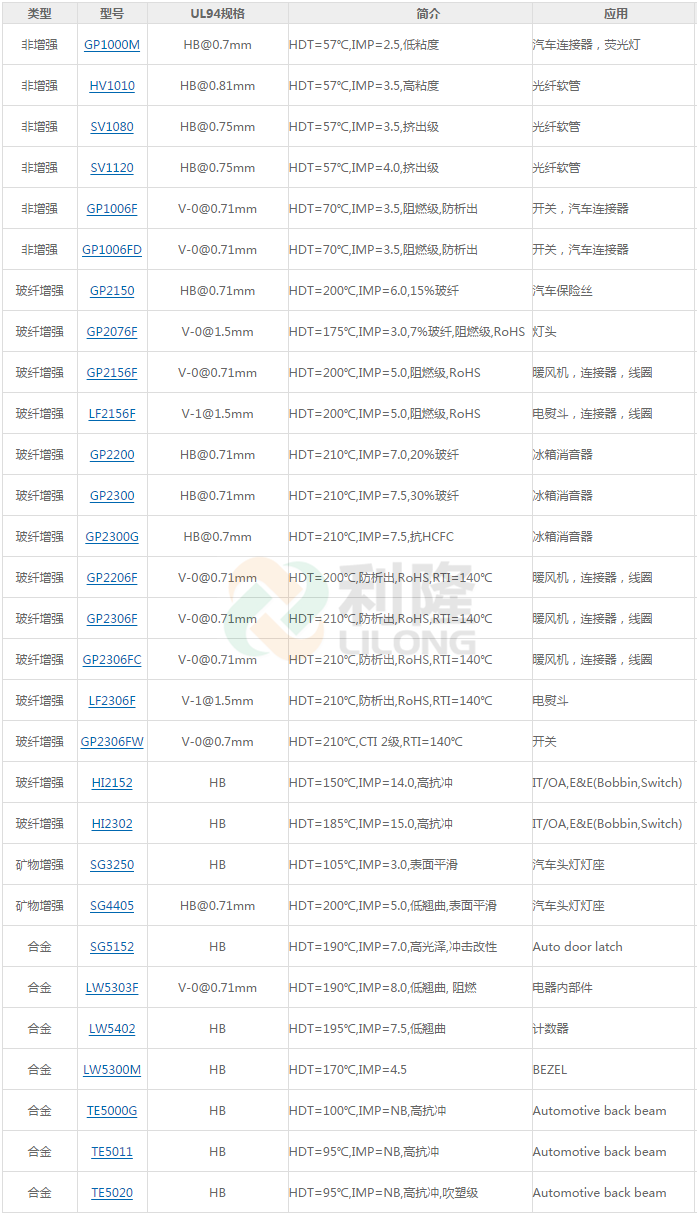Open the SG5152 alloy model link
Viewport: 697px width, 1215px height.
112,947
